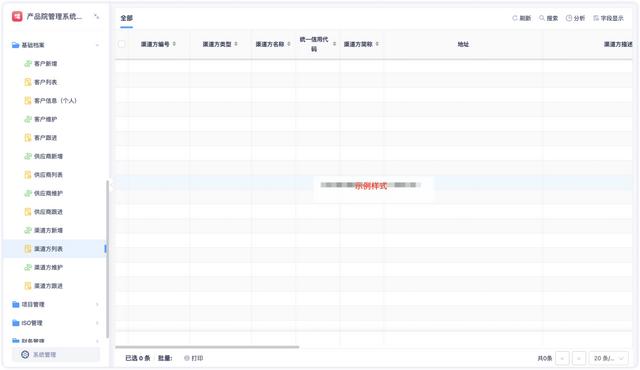Tick the select-all header checkbox
This screenshot has height=370, width=640.
click(122, 44)
